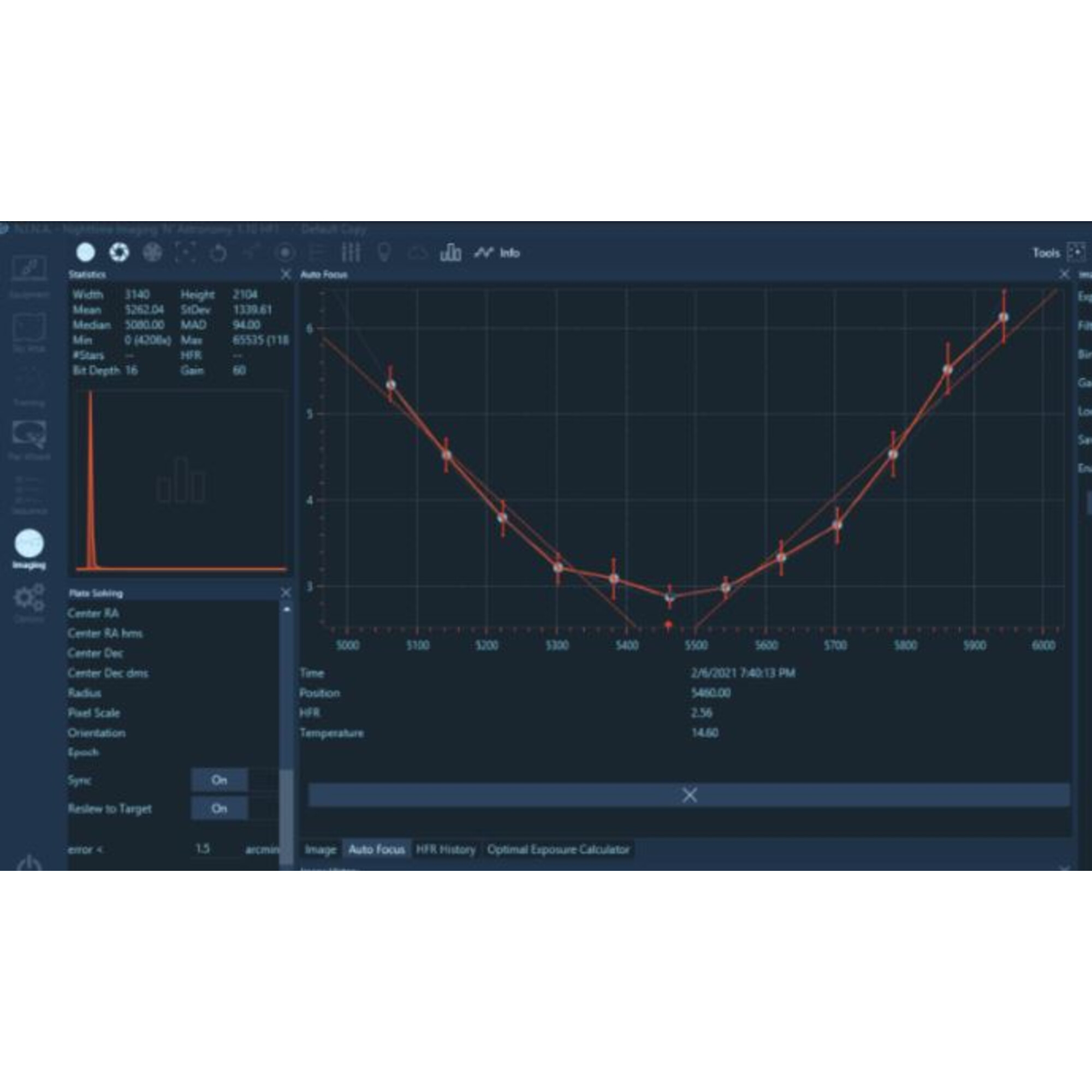1092x1092 pixels.
Task: Close the Plate Solving panel
Action: click(286, 592)
